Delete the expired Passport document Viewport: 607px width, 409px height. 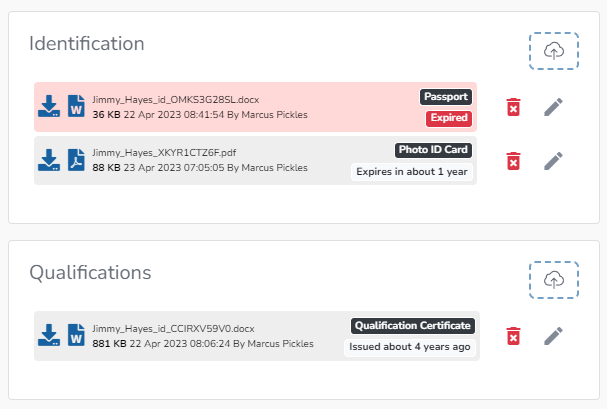pos(513,107)
